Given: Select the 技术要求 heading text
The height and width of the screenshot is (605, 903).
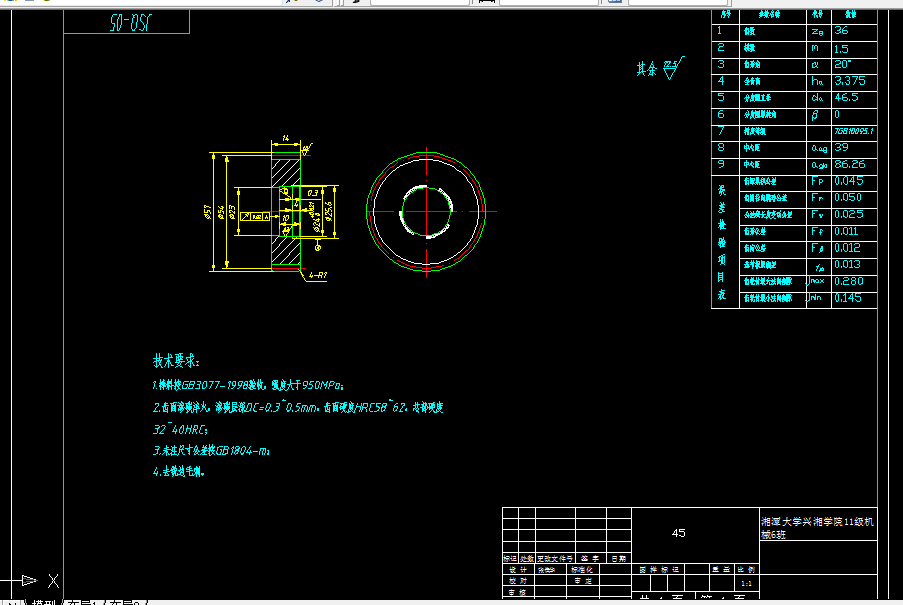Looking at the screenshot, I should click(x=176, y=361).
